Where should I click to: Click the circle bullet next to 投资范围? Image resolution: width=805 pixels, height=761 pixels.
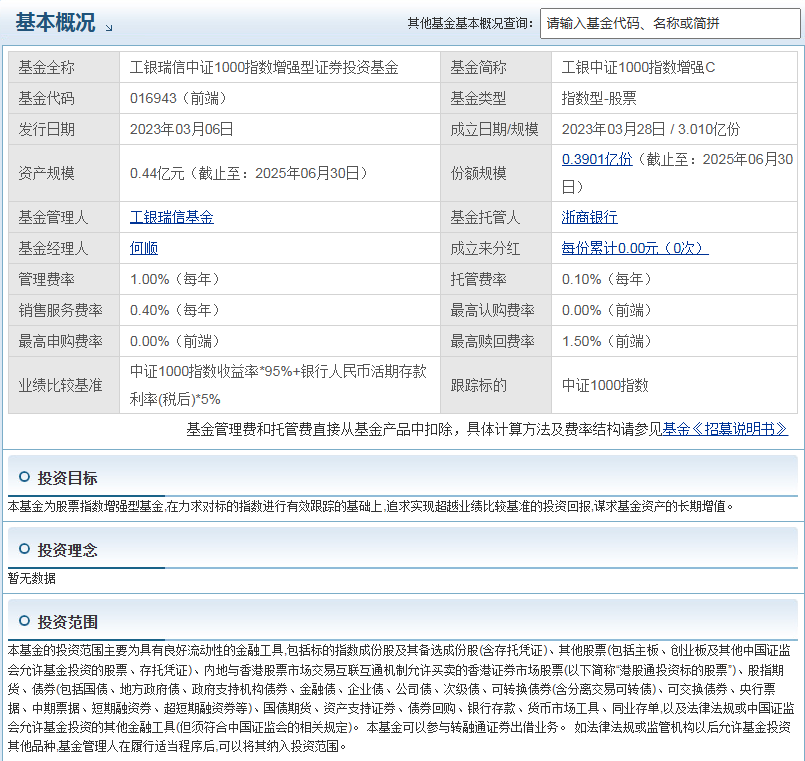click(24, 621)
